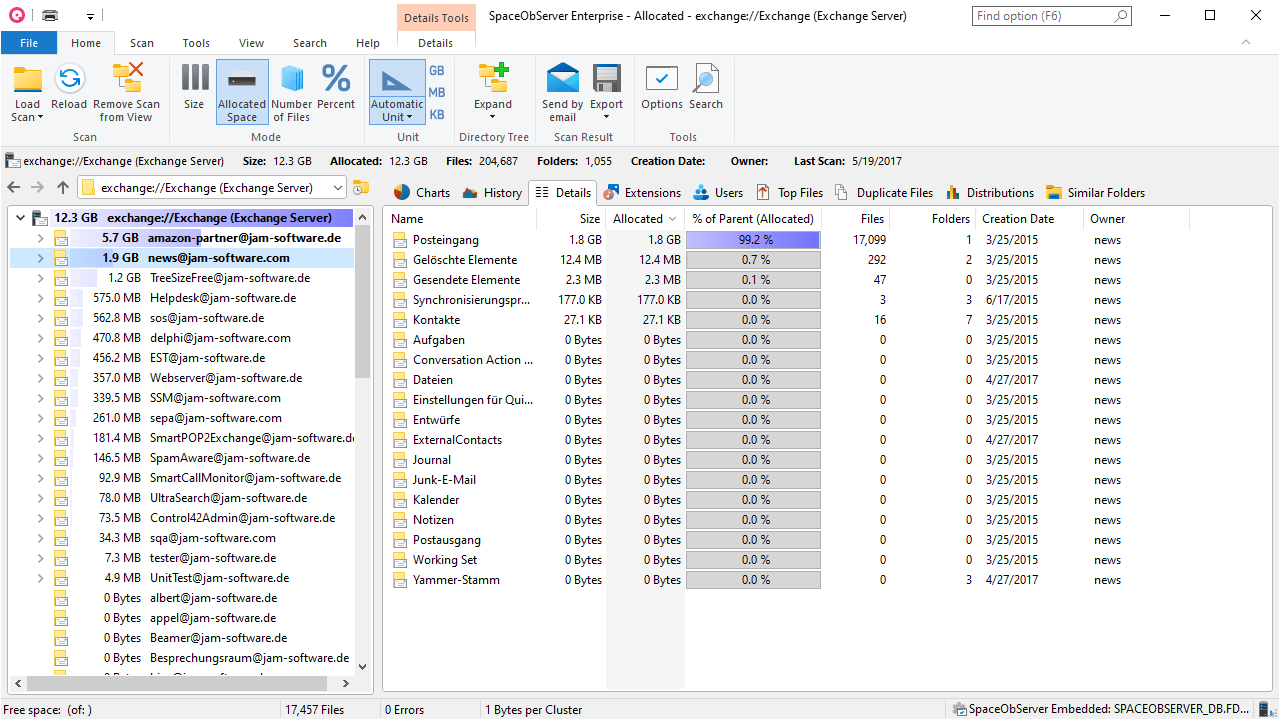This screenshot has height=720, width=1280.
Task: Switch to the Tools ribbon tab
Action: (196, 43)
